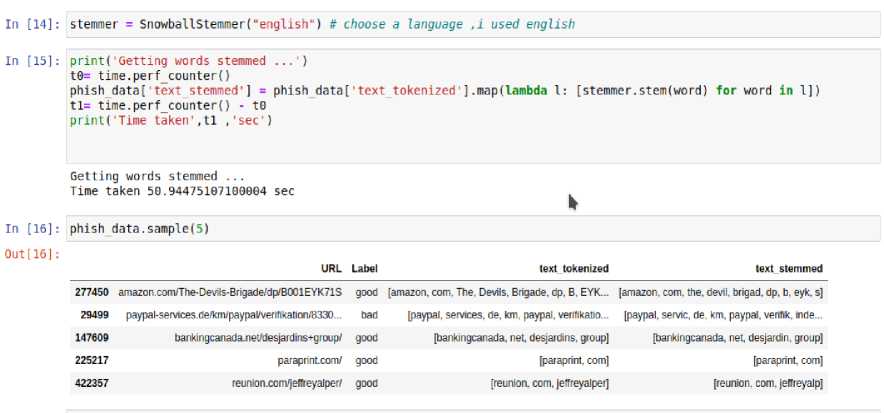Screen dimensions: 884x413
Task: Click the text_stemmed column header
Action: click(789, 269)
